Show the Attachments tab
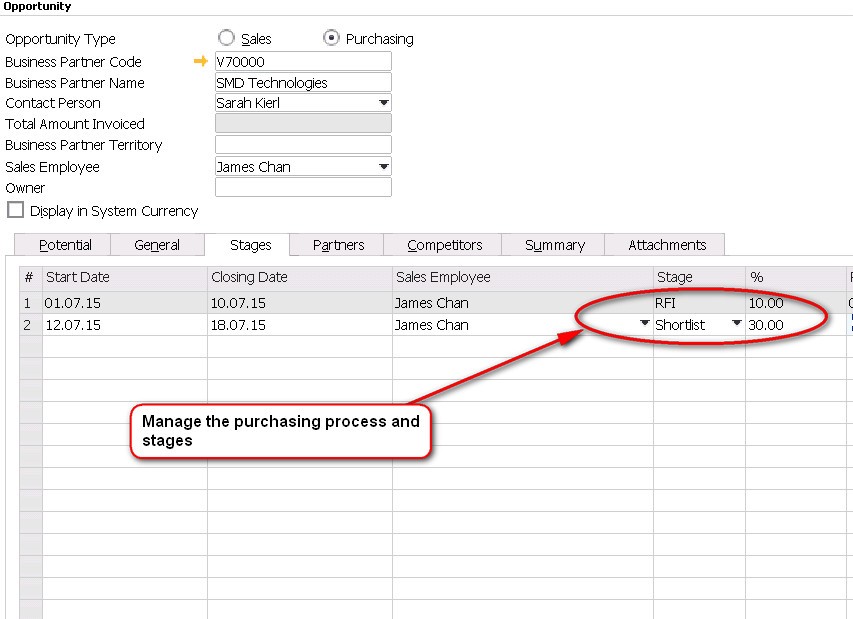The image size is (853, 619). pos(667,245)
